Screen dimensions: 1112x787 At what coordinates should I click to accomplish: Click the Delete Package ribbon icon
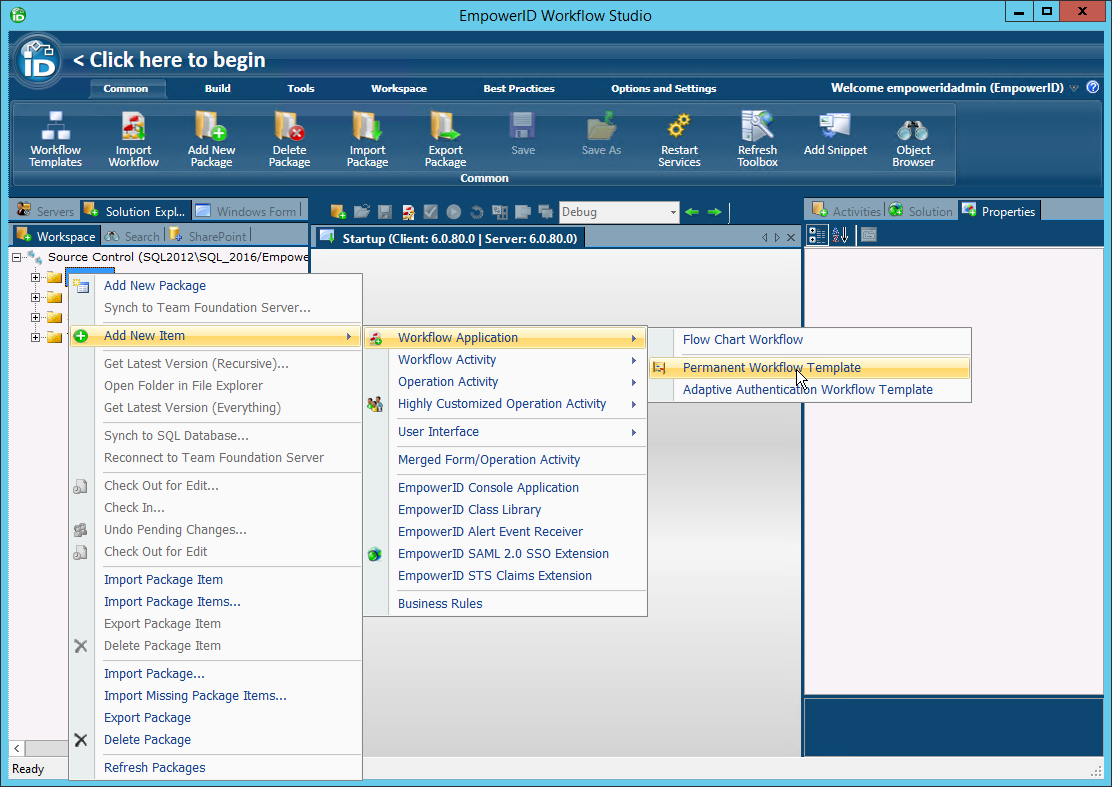pyautogui.click(x=289, y=140)
